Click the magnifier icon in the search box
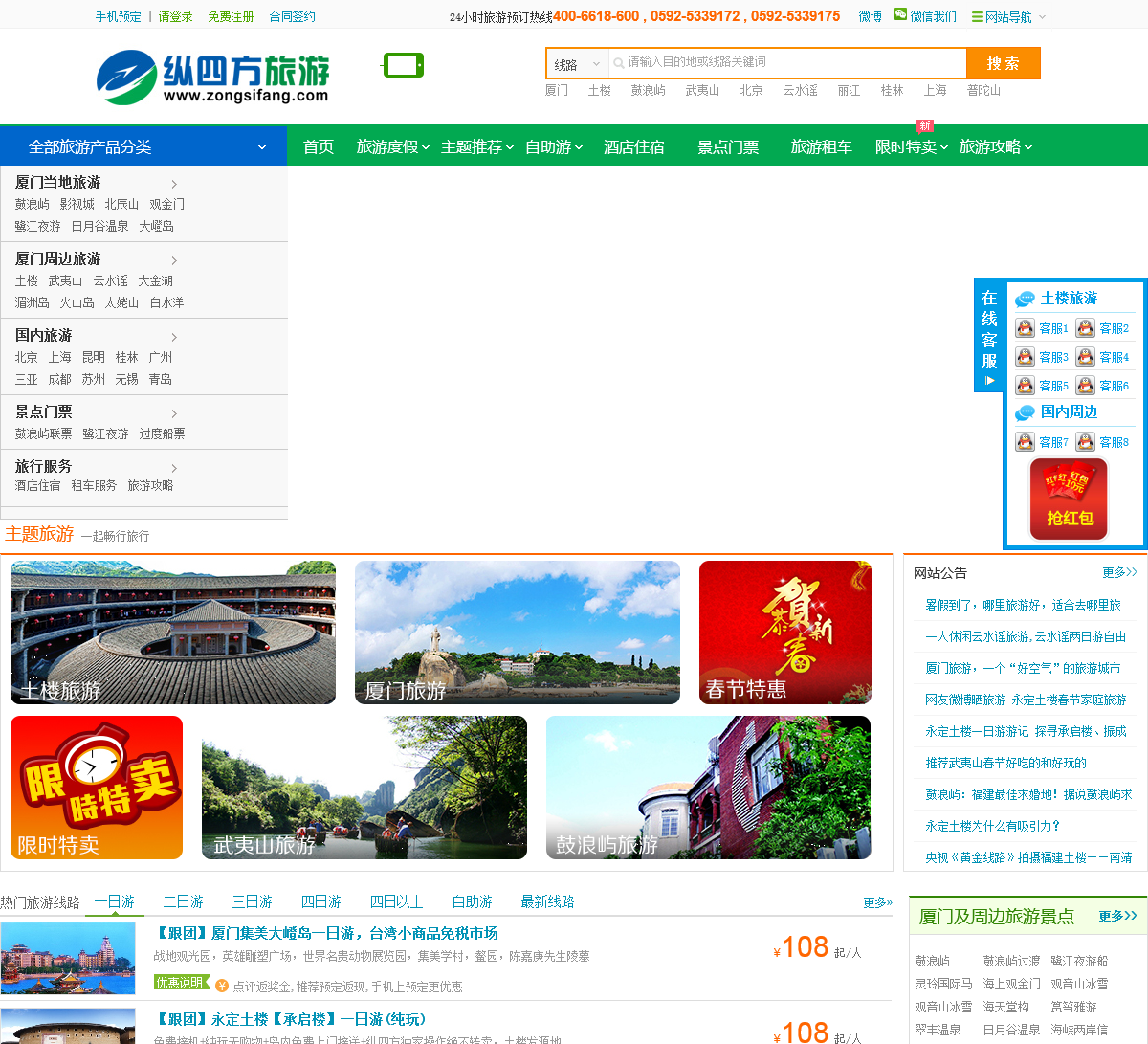 [619, 63]
